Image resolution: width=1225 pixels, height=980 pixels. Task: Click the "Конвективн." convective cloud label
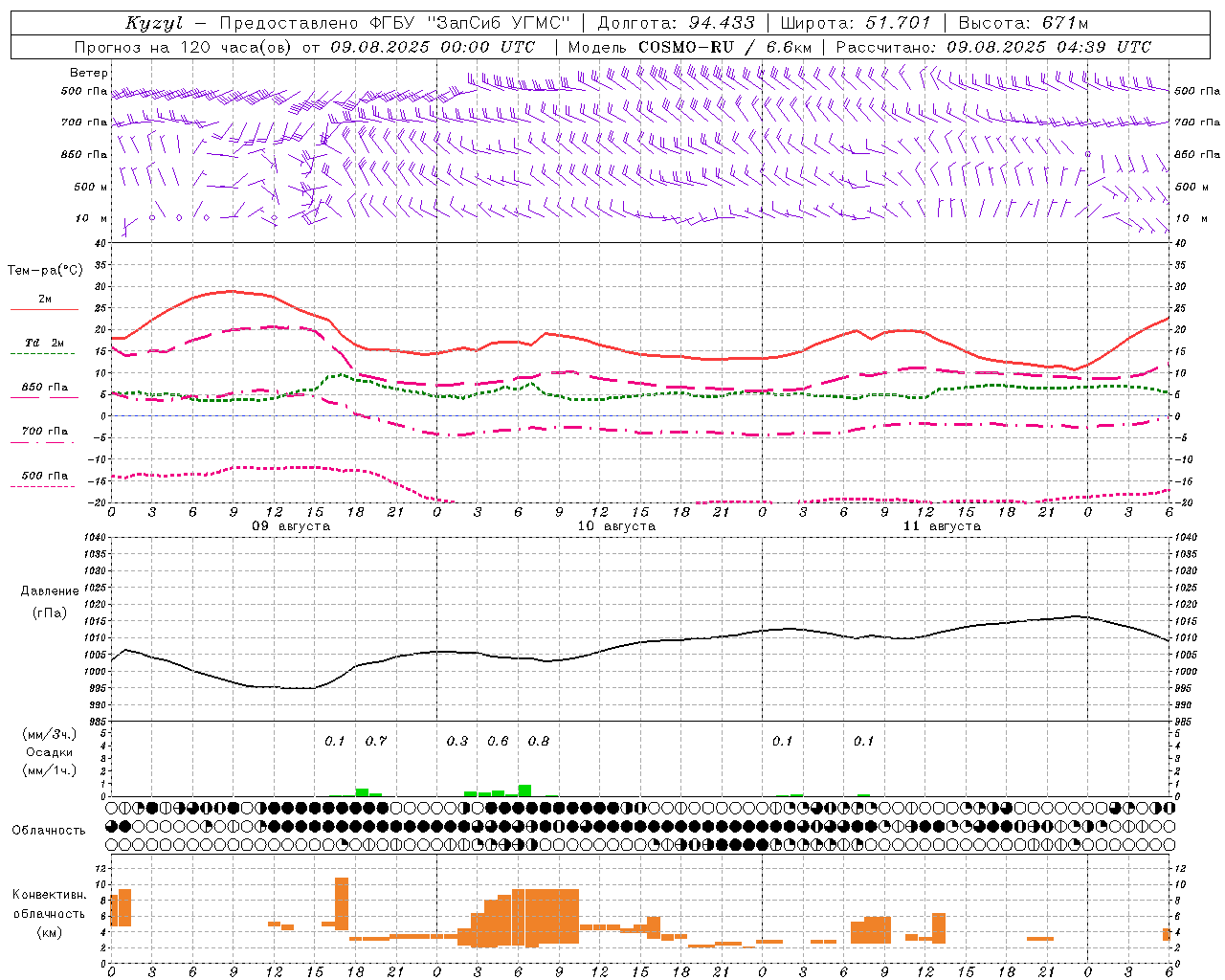[x=50, y=895]
